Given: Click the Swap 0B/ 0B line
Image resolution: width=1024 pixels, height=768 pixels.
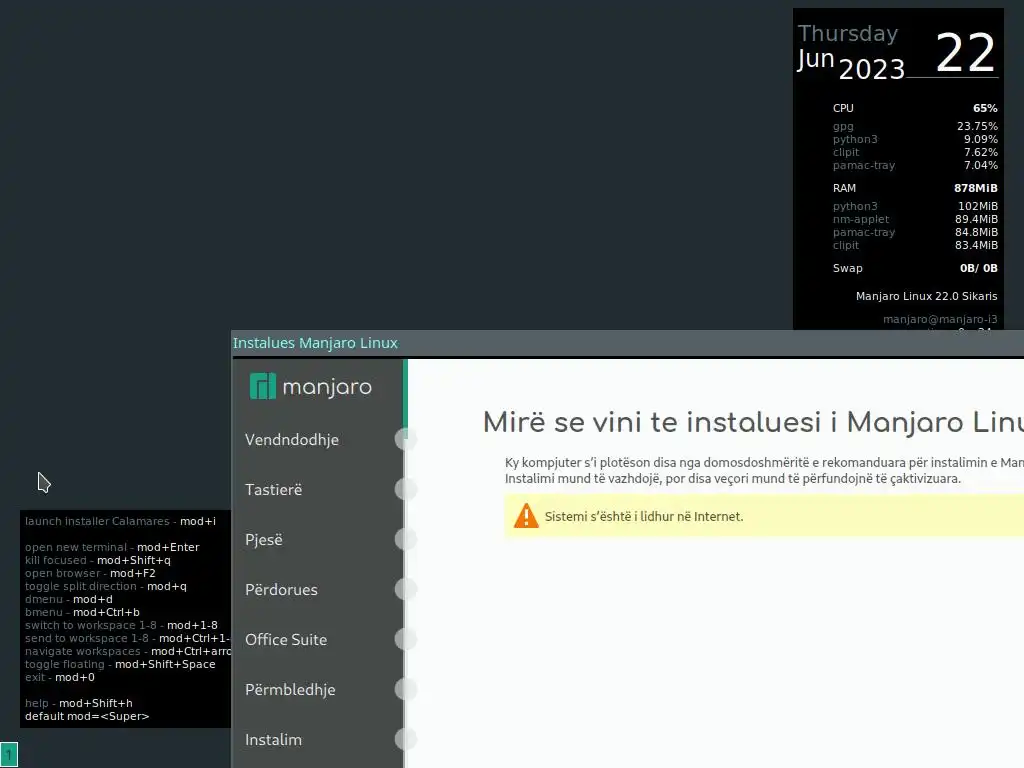Looking at the screenshot, I should click(915, 268).
